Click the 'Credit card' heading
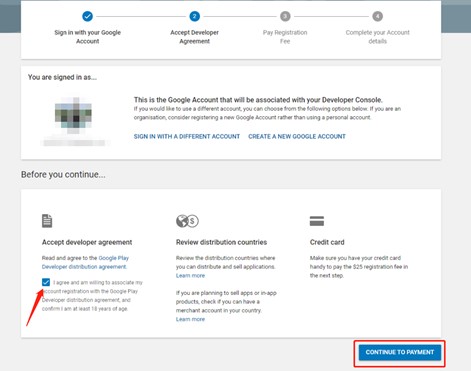This screenshot has width=471, height=371. click(x=327, y=242)
